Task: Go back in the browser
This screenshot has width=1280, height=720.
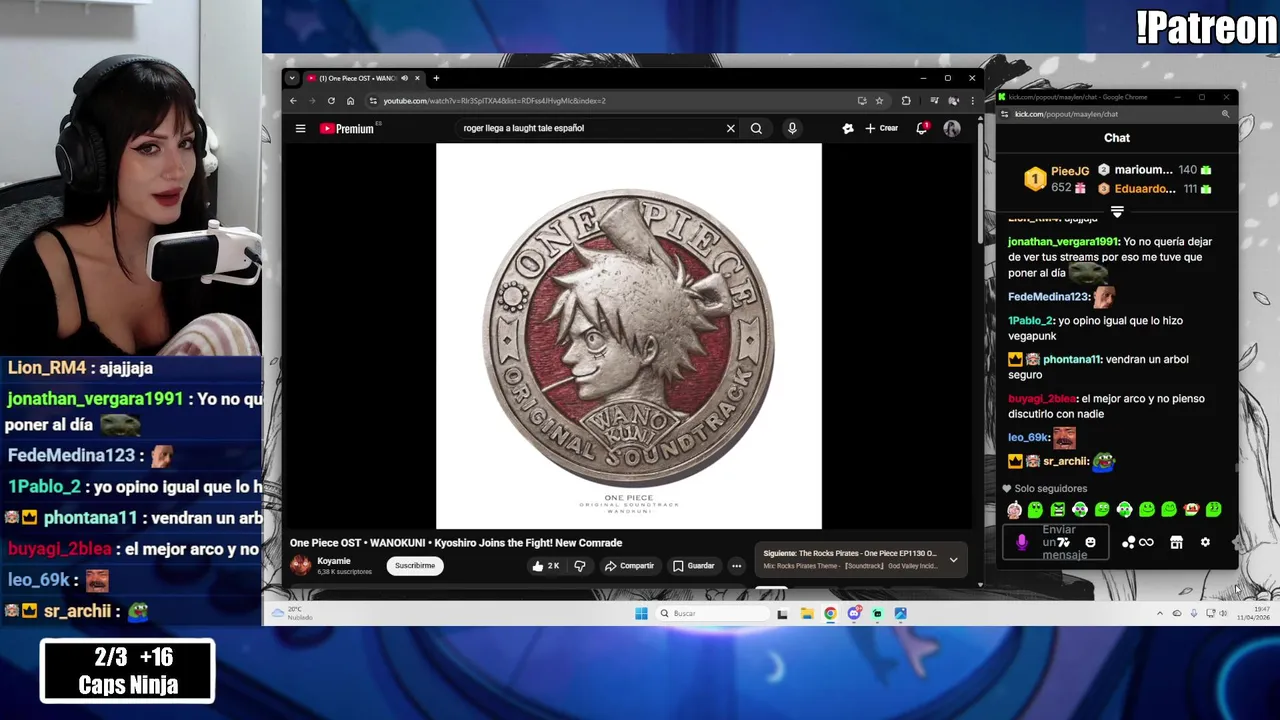Action: coord(293,101)
